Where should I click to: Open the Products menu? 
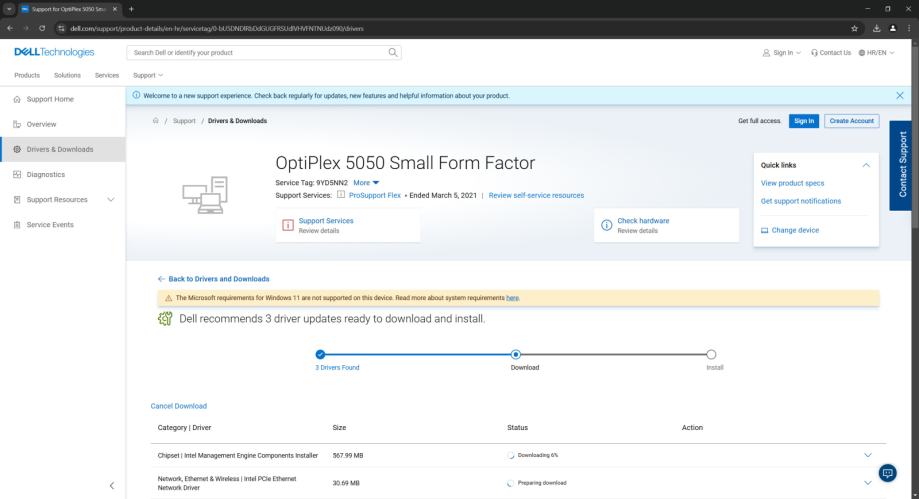point(30,75)
